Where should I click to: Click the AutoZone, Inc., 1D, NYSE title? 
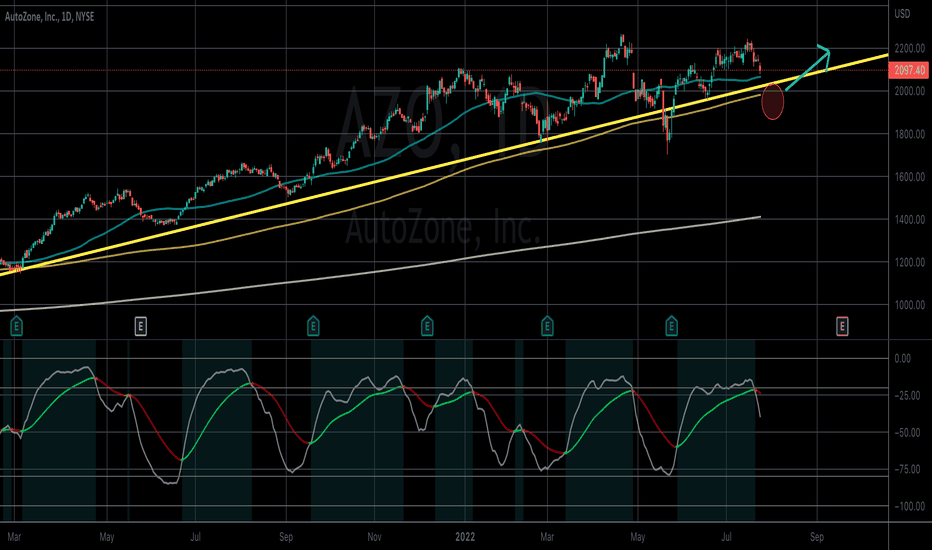[49, 17]
